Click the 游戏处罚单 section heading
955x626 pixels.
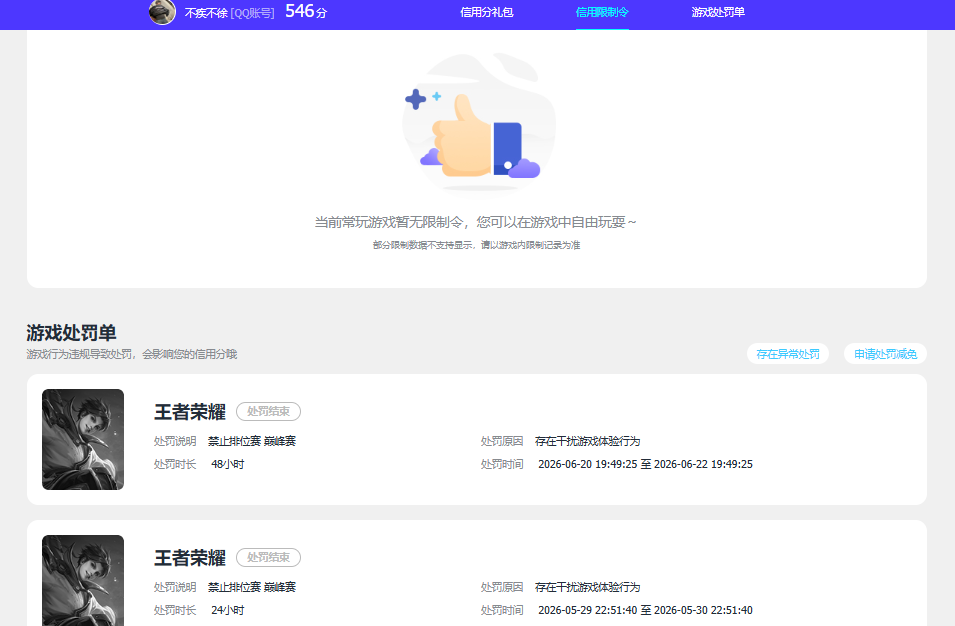[x=71, y=332]
